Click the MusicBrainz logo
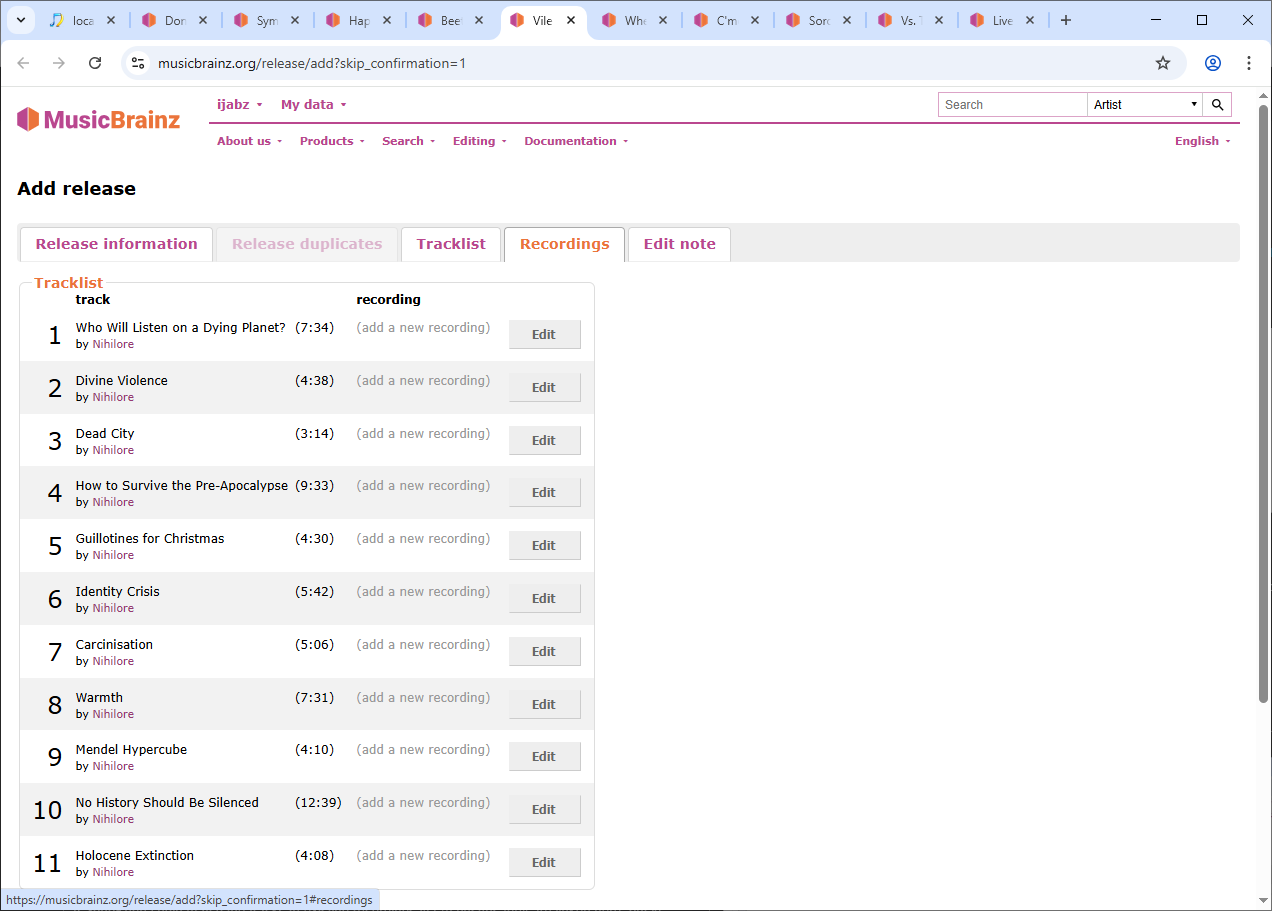The width and height of the screenshot is (1272, 911). coord(98,120)
